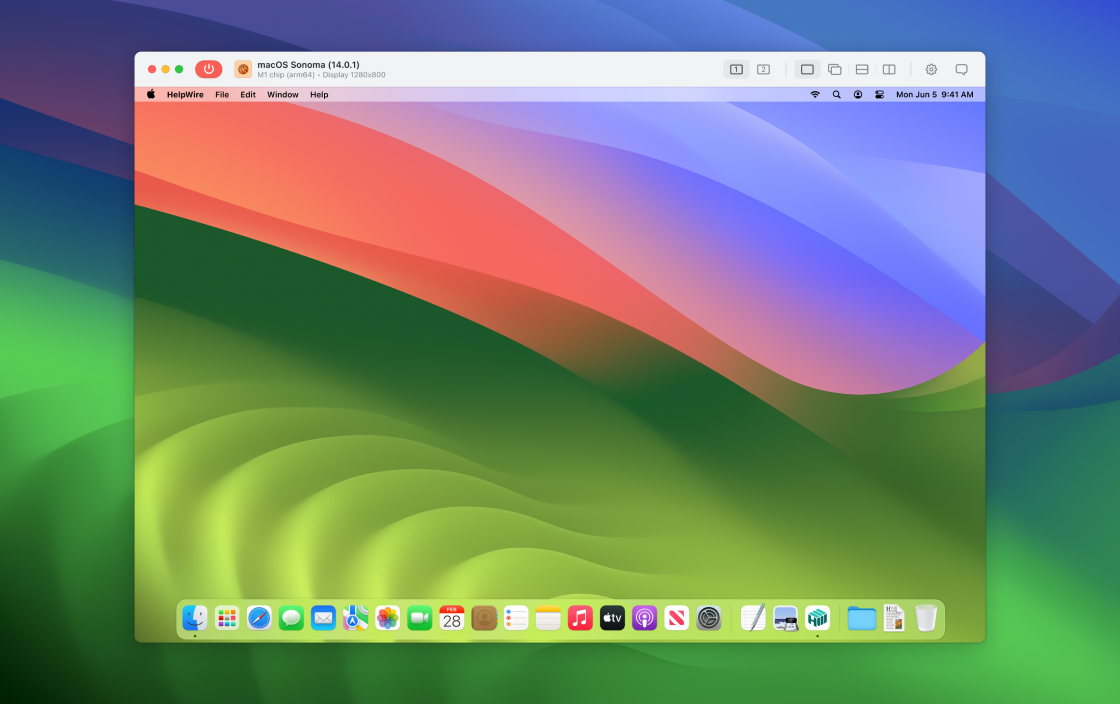Open Finder from the dock

[x=194, y=618]
